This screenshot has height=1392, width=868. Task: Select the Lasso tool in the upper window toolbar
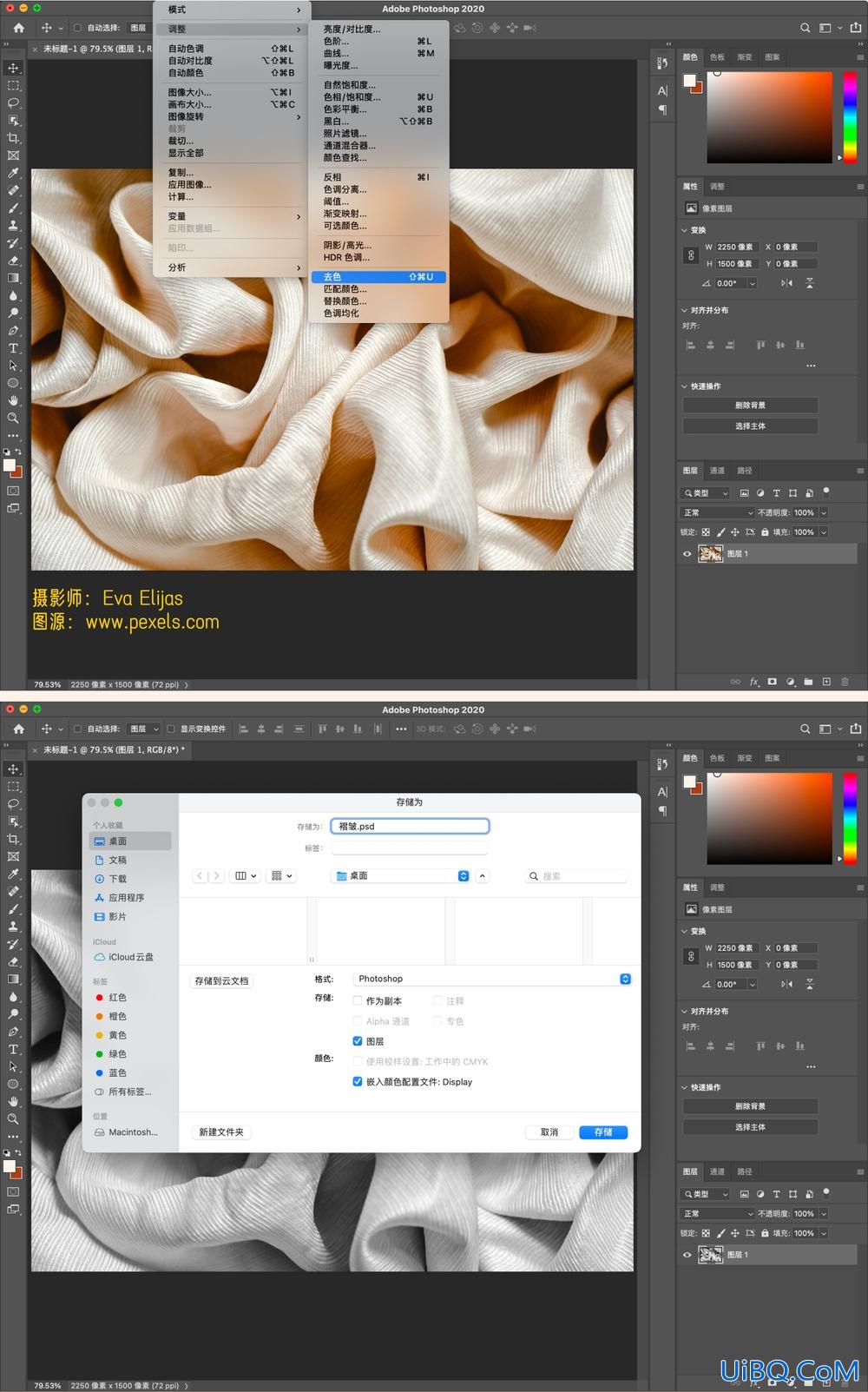tap(13, 102)
